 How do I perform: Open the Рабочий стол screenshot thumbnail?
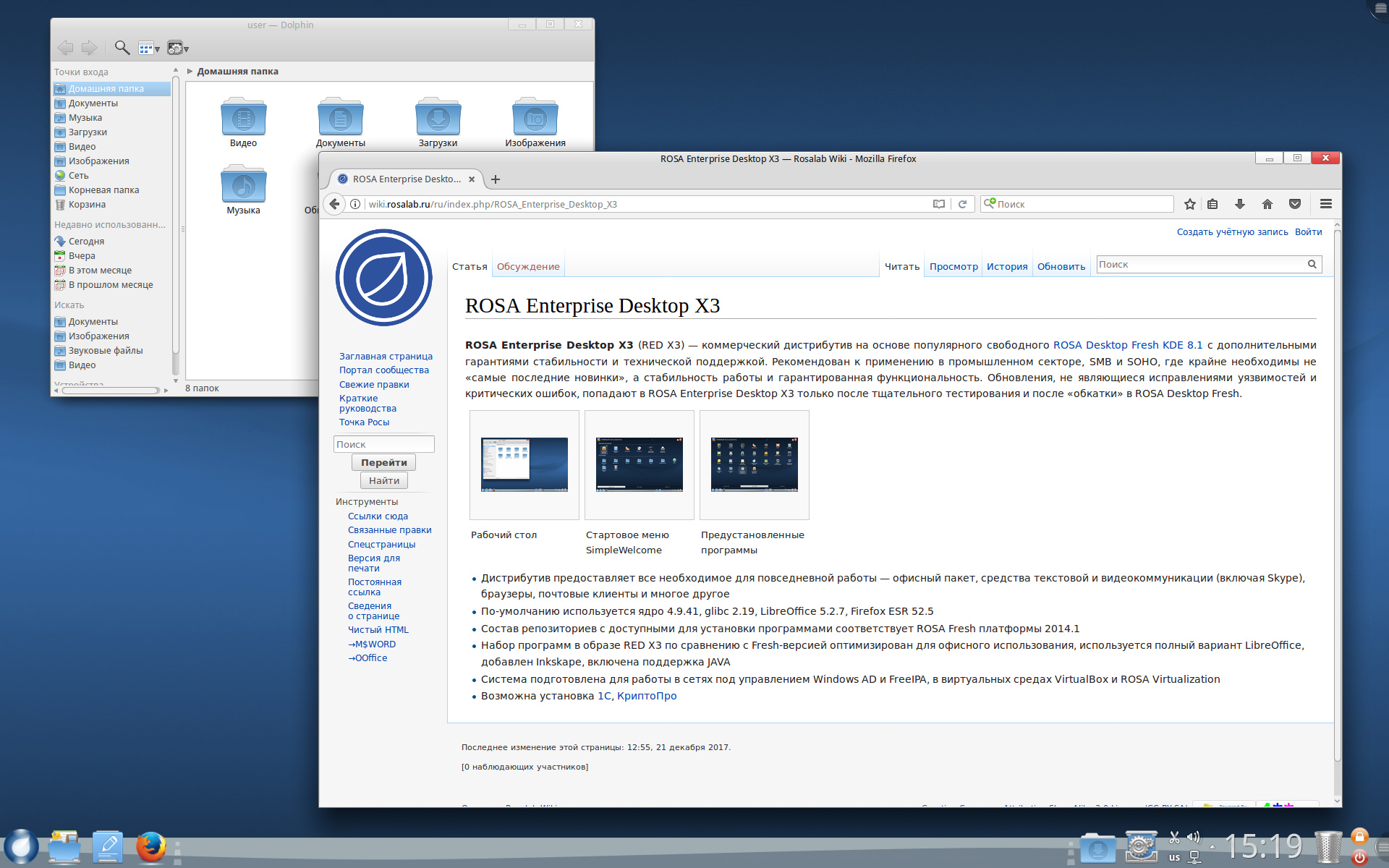click(524, 464)
